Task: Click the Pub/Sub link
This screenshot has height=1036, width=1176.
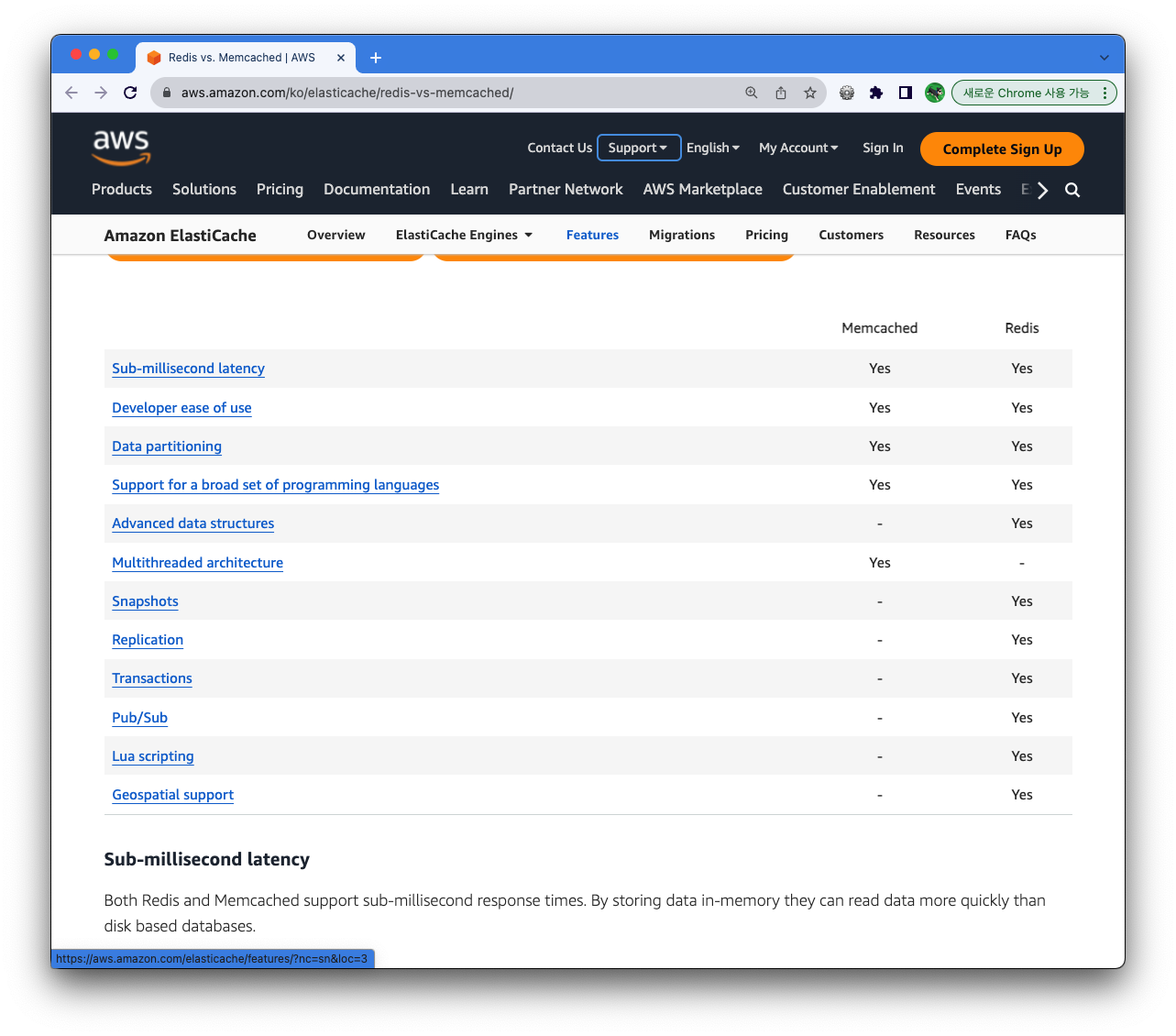Action: (x=139, y=718)
